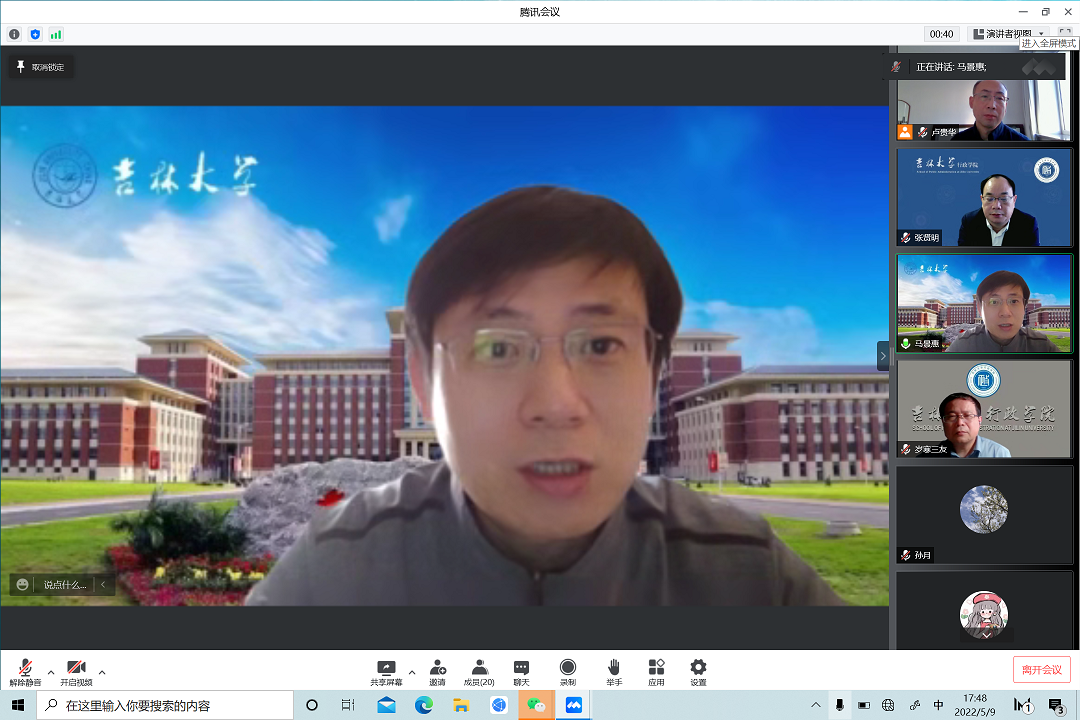
Task: Open the invite (邀请) panel
Action: pos(437,671)
